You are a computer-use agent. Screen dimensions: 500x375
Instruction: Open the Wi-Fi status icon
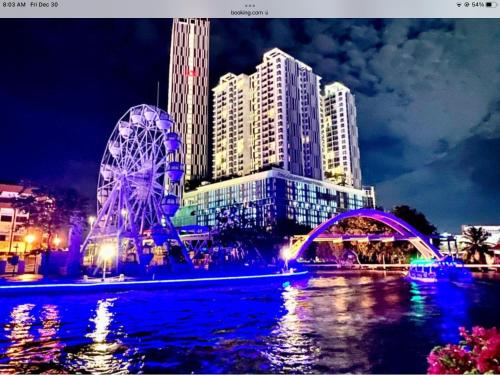(x=459, y=5)
